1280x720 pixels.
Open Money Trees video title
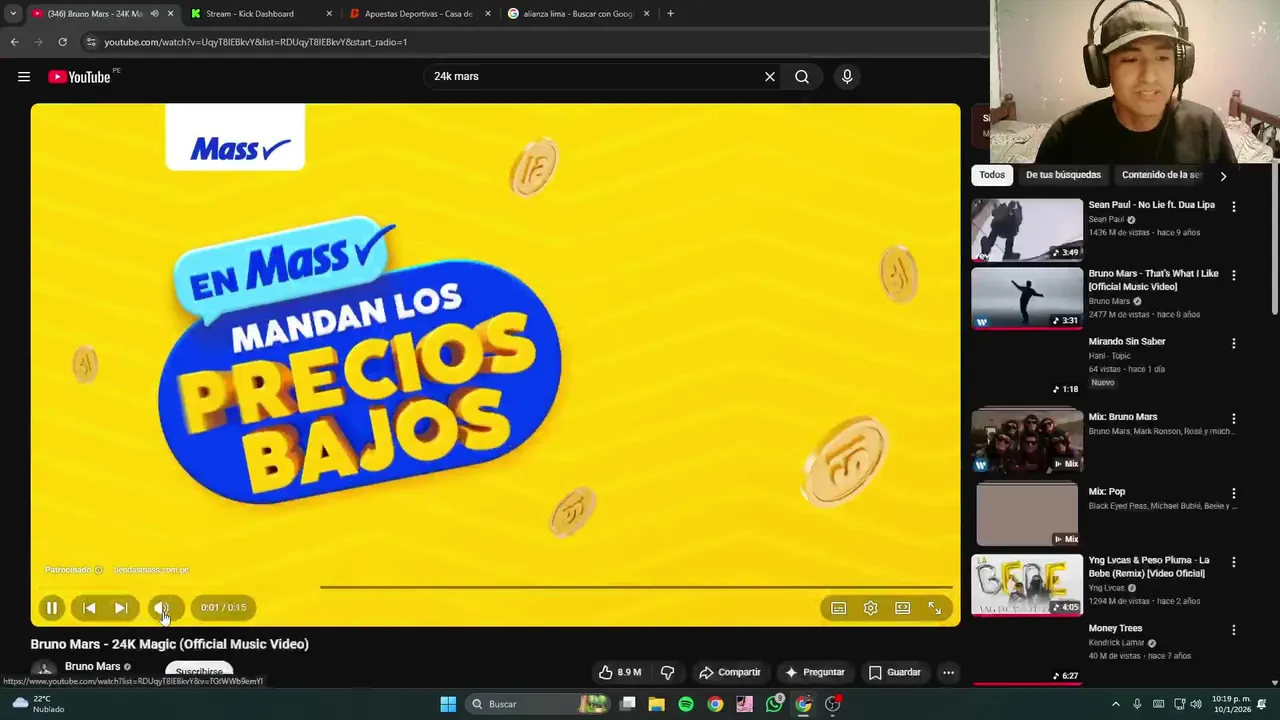[1115, 628]
